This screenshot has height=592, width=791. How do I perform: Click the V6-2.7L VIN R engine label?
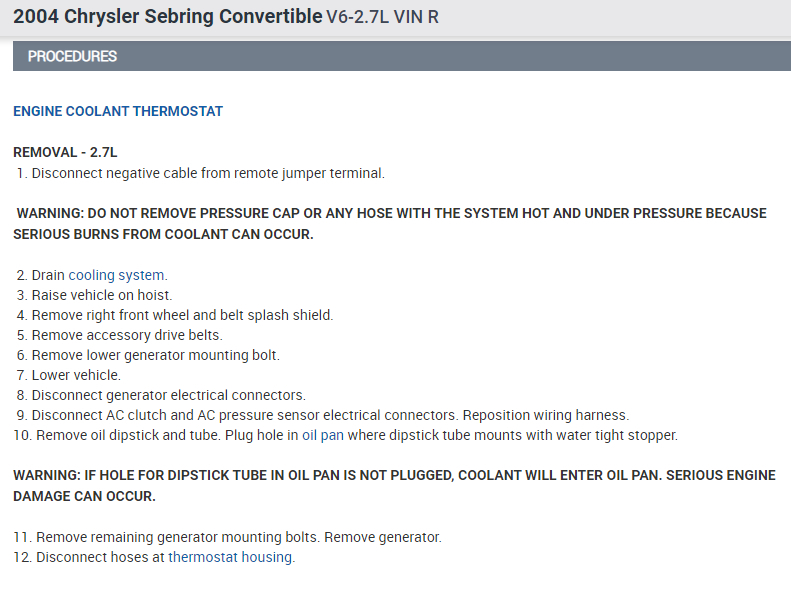coord(382,19)
